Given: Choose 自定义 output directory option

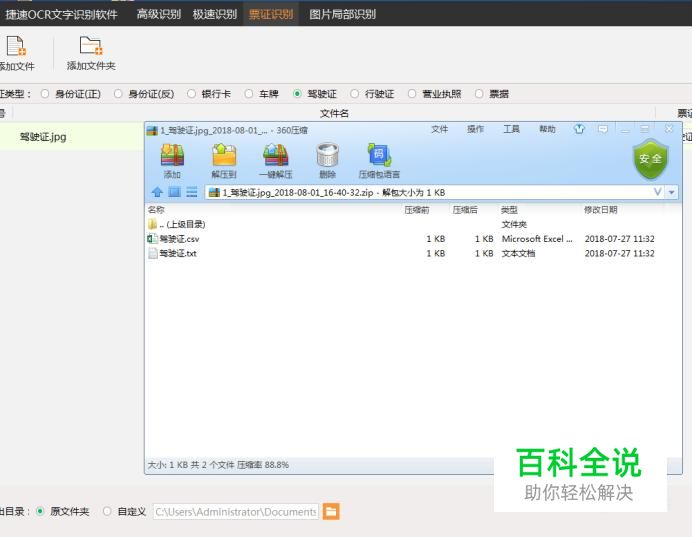Looking at the screenshot, I should [x=107, y=511].
